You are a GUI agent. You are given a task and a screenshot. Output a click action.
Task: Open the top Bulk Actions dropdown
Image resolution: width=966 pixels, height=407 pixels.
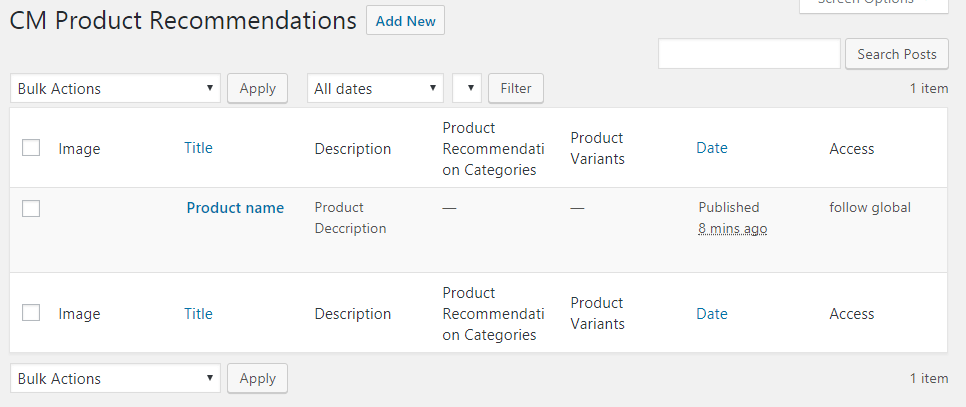click(x=115, y=88)
